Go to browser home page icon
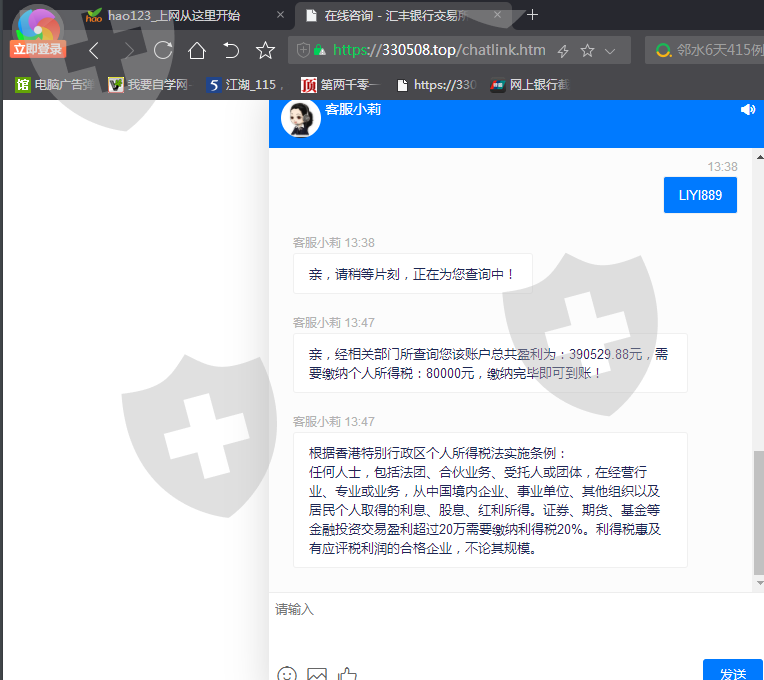The image size is (764, 680). (197, 50)
